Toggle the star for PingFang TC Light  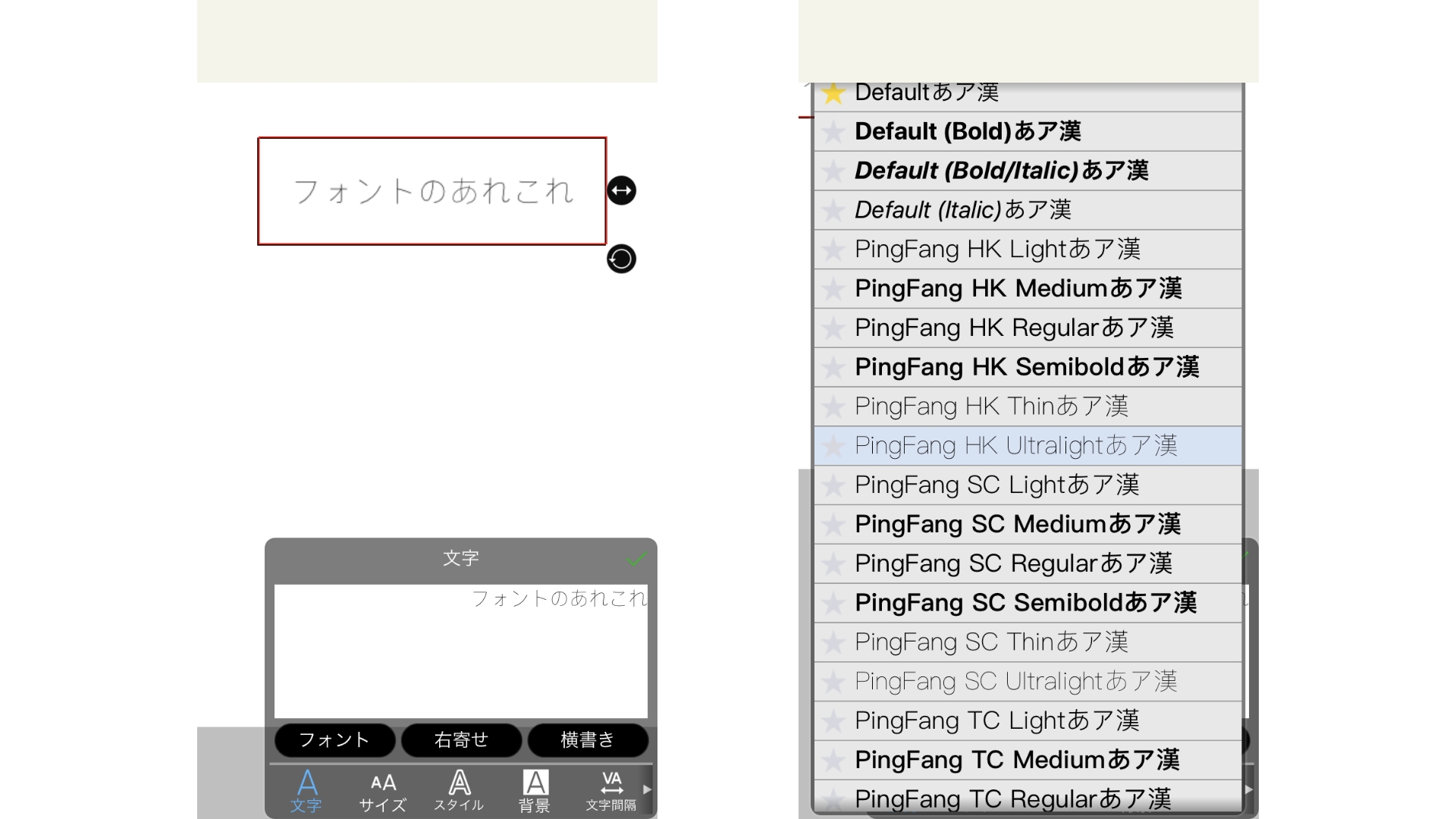click(834, 720)
